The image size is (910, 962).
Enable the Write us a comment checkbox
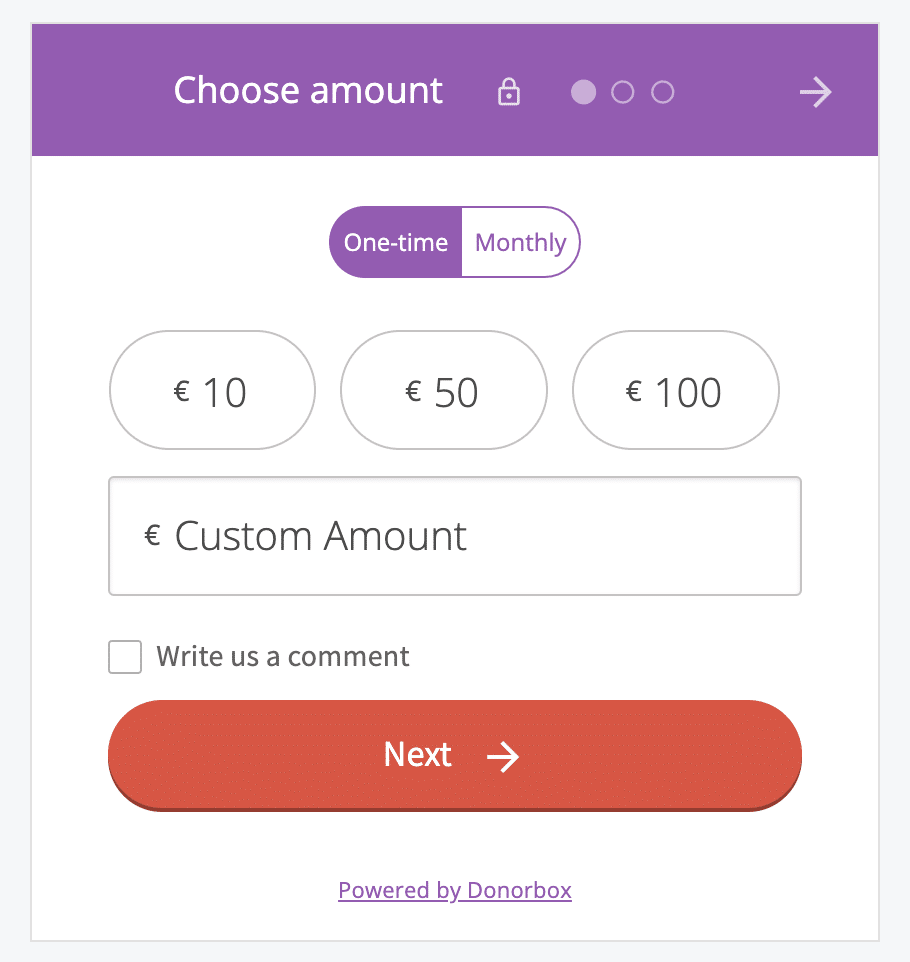[125, 657]
